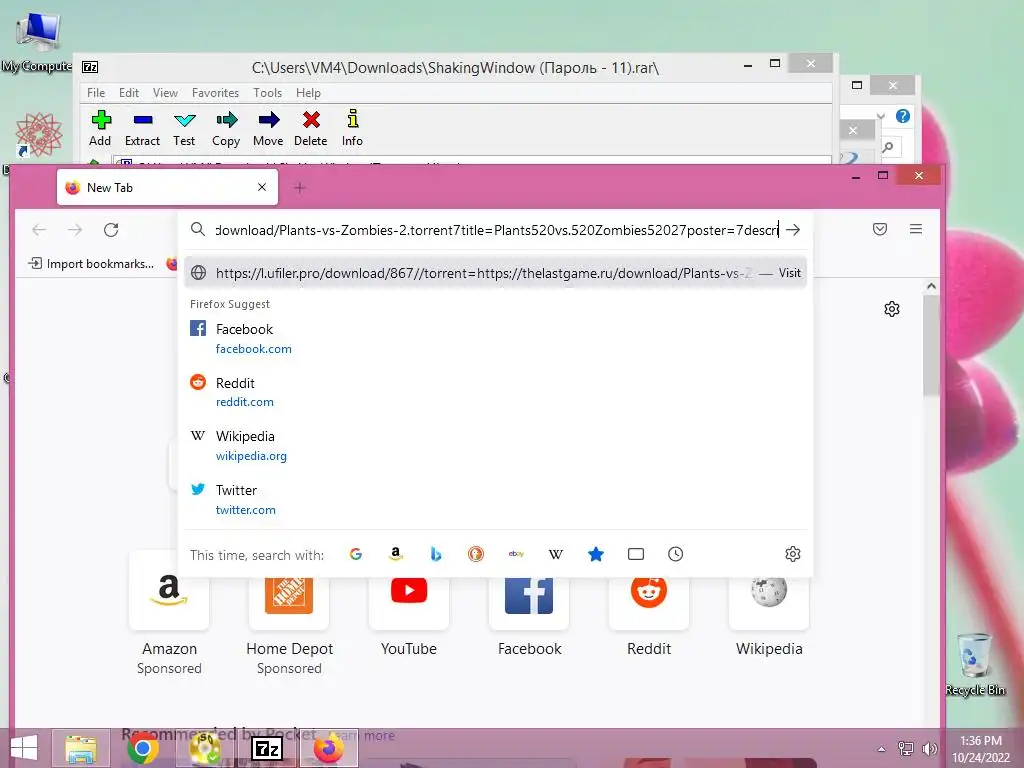Run Test on the archive in 7-Zip
This screenshot has height=768, width=1024.
pyautogui.click(x=184, y=128)
